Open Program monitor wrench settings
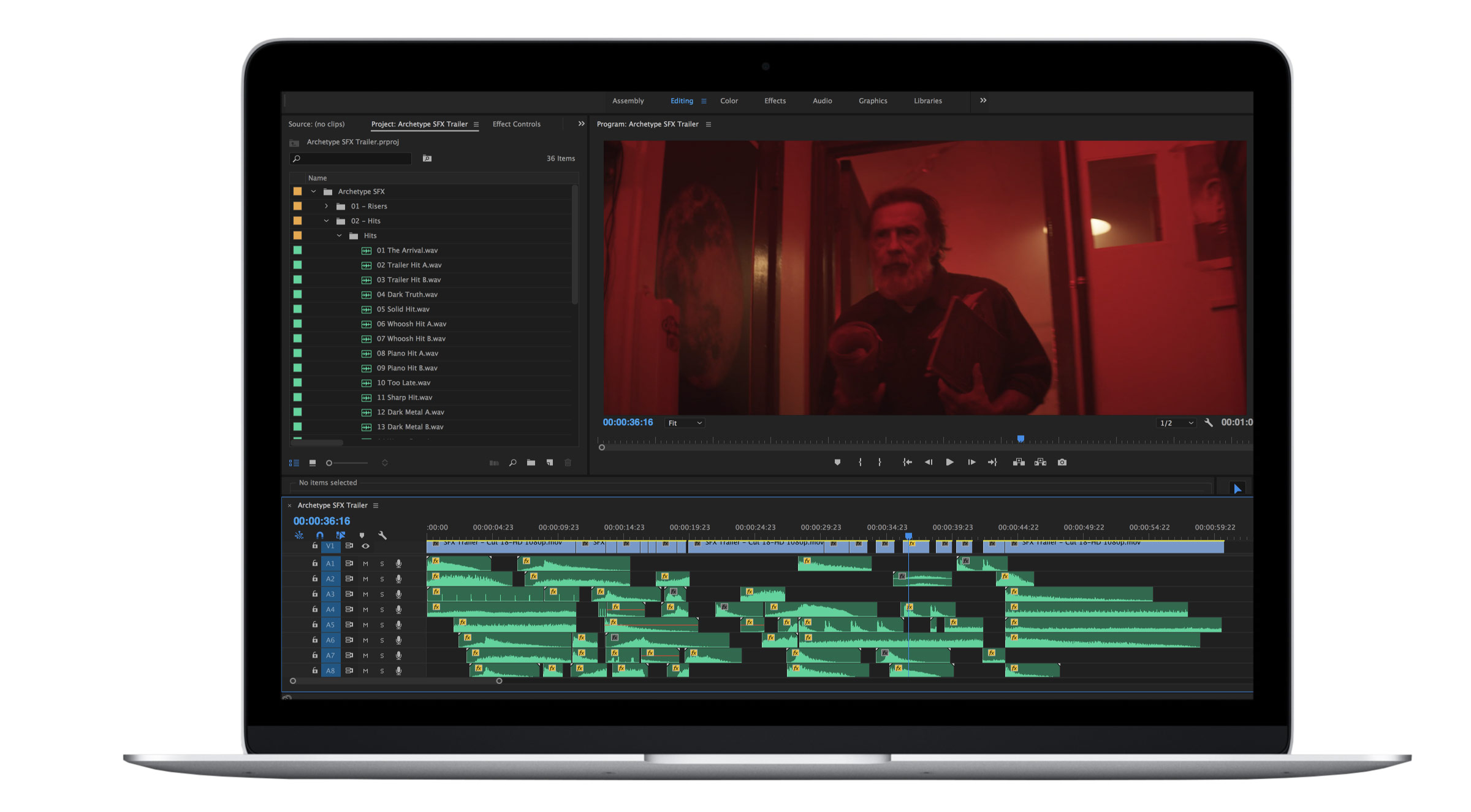 [x=1209, y=423]
